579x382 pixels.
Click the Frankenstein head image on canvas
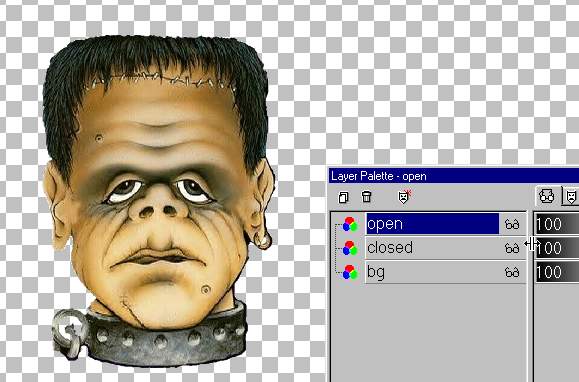click(x=159, y=199)
